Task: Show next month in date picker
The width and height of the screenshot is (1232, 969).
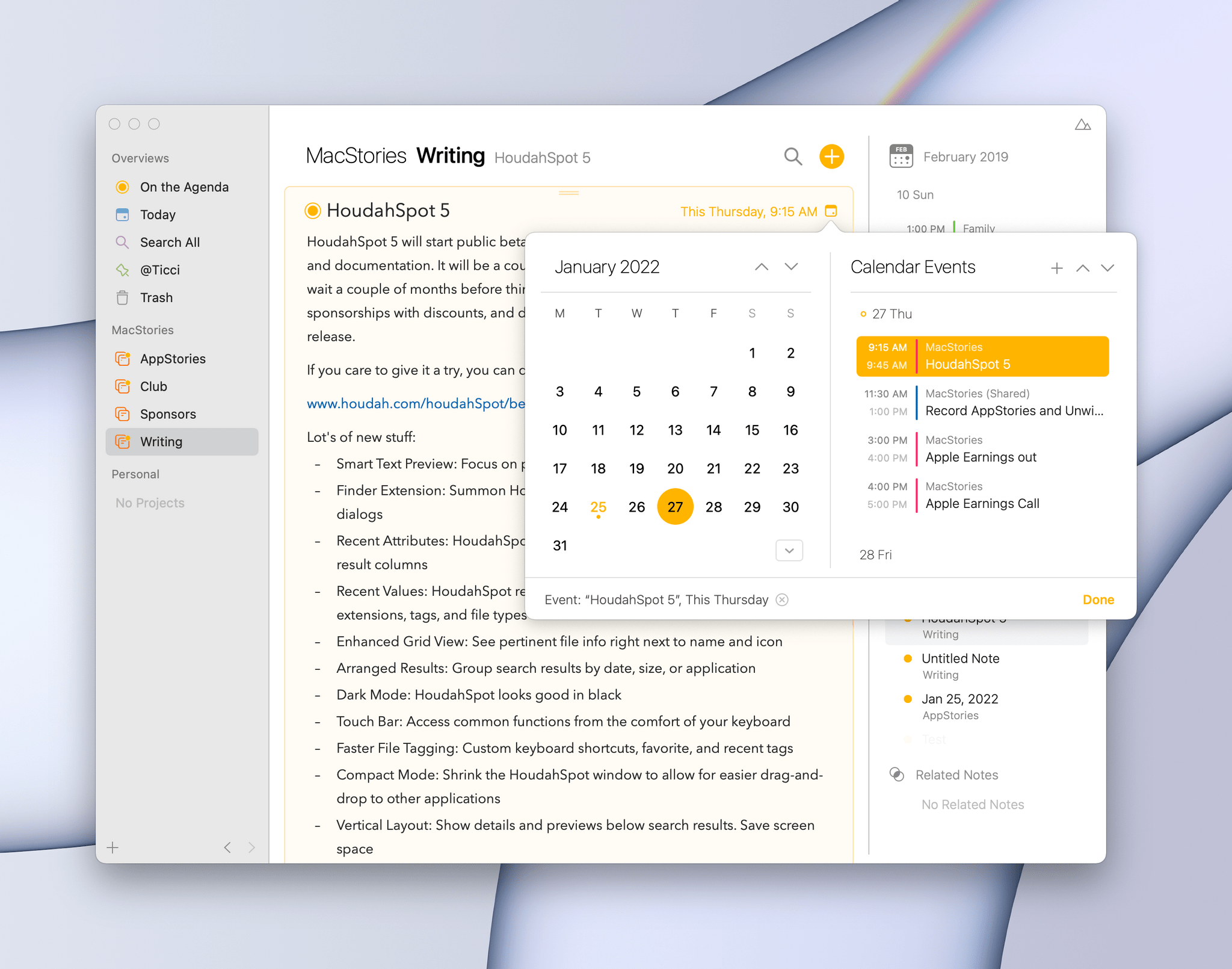Action: click(791, 267)
